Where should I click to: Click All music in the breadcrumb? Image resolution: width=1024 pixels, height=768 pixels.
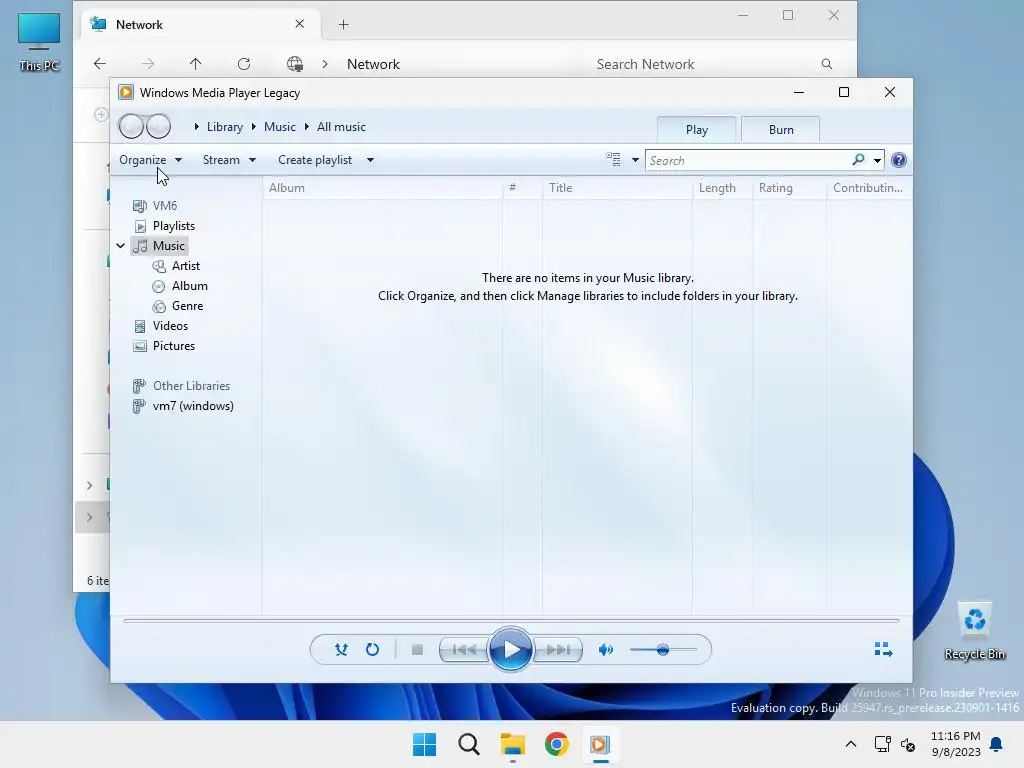[x=341, y=127]
